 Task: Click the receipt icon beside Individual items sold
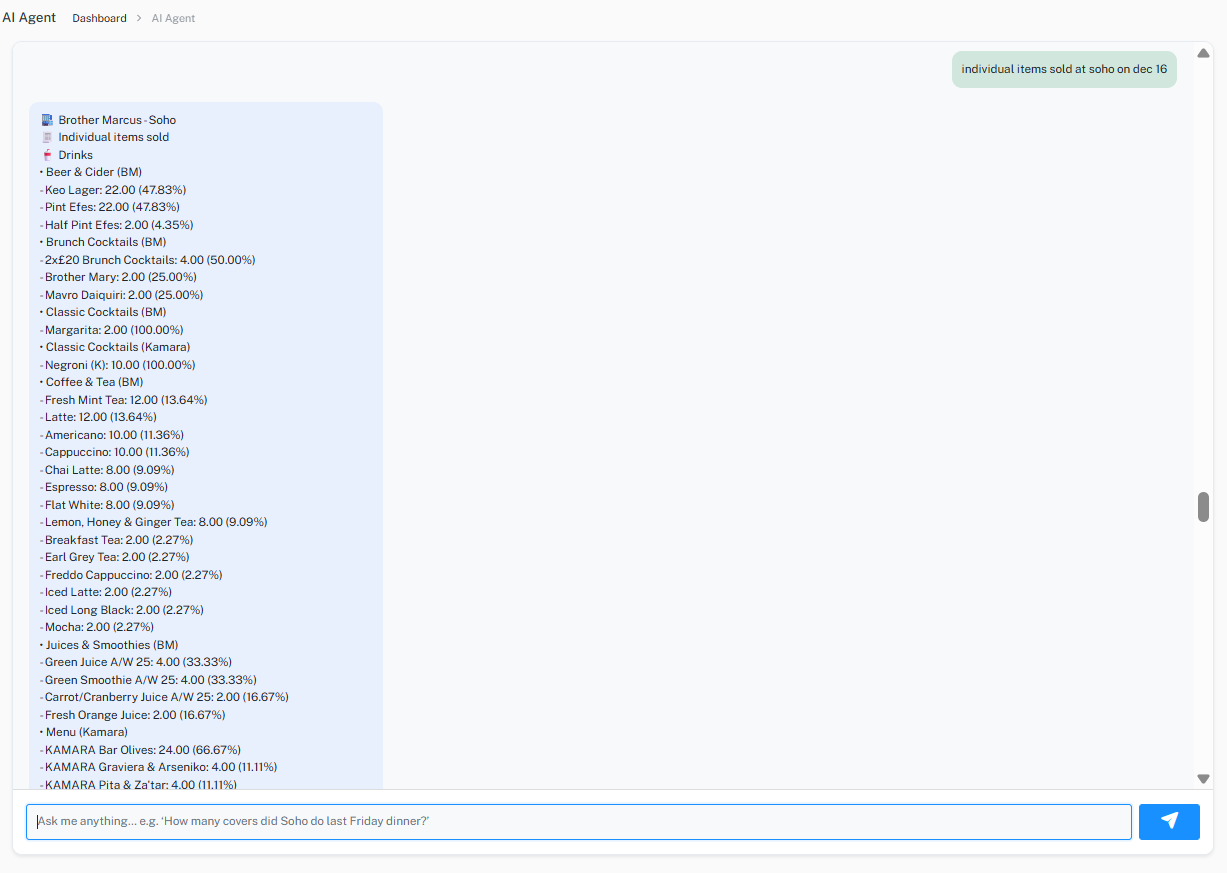click(47, 137)
